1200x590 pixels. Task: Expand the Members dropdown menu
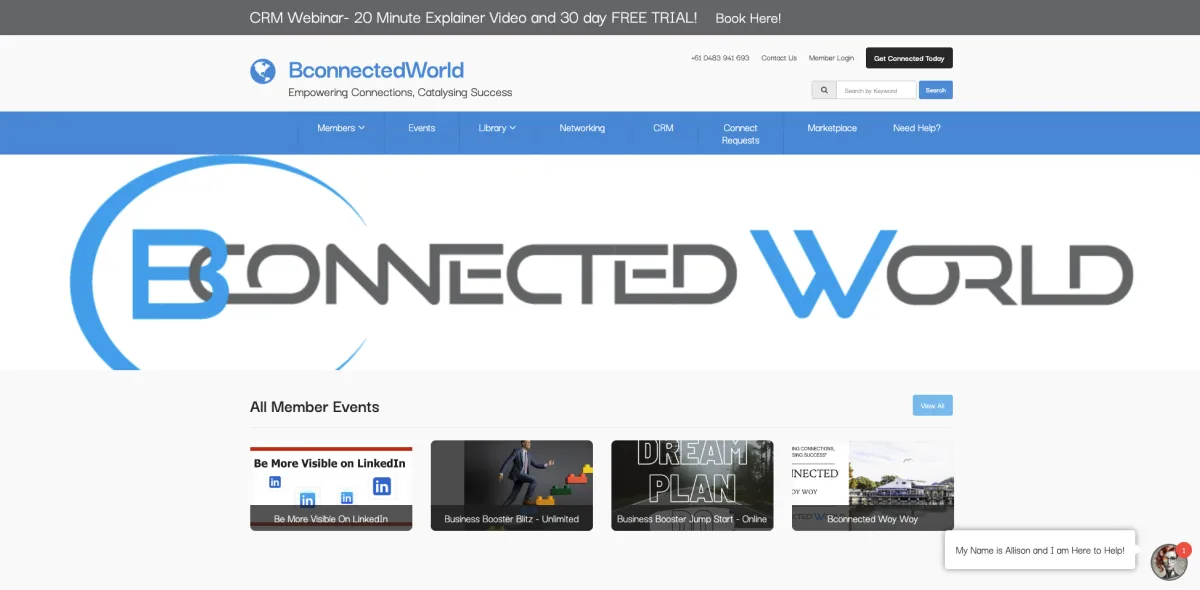341,128
